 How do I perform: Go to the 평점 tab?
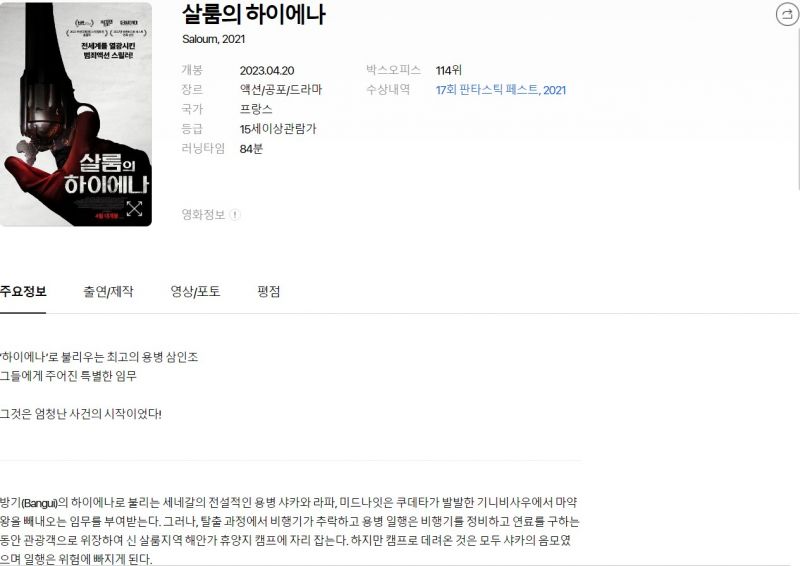tap(268, 291)
